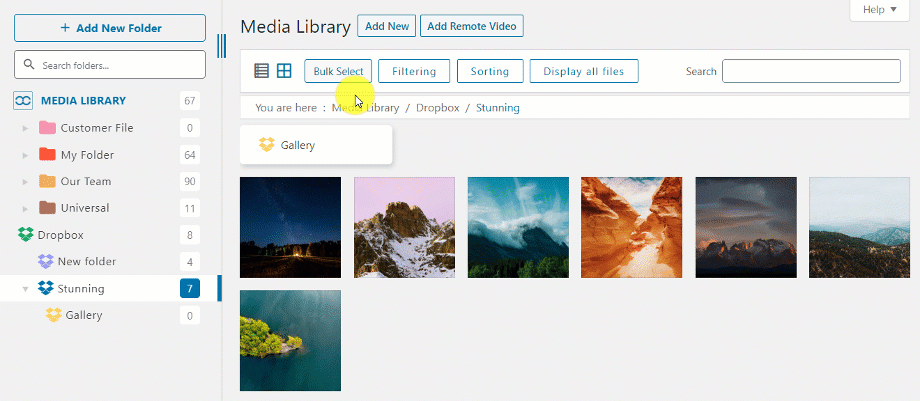Click the yellow Gallery Dropbox icon in tree
The height and width of the screenshot is (401, 920).
[x=54, y=315]
